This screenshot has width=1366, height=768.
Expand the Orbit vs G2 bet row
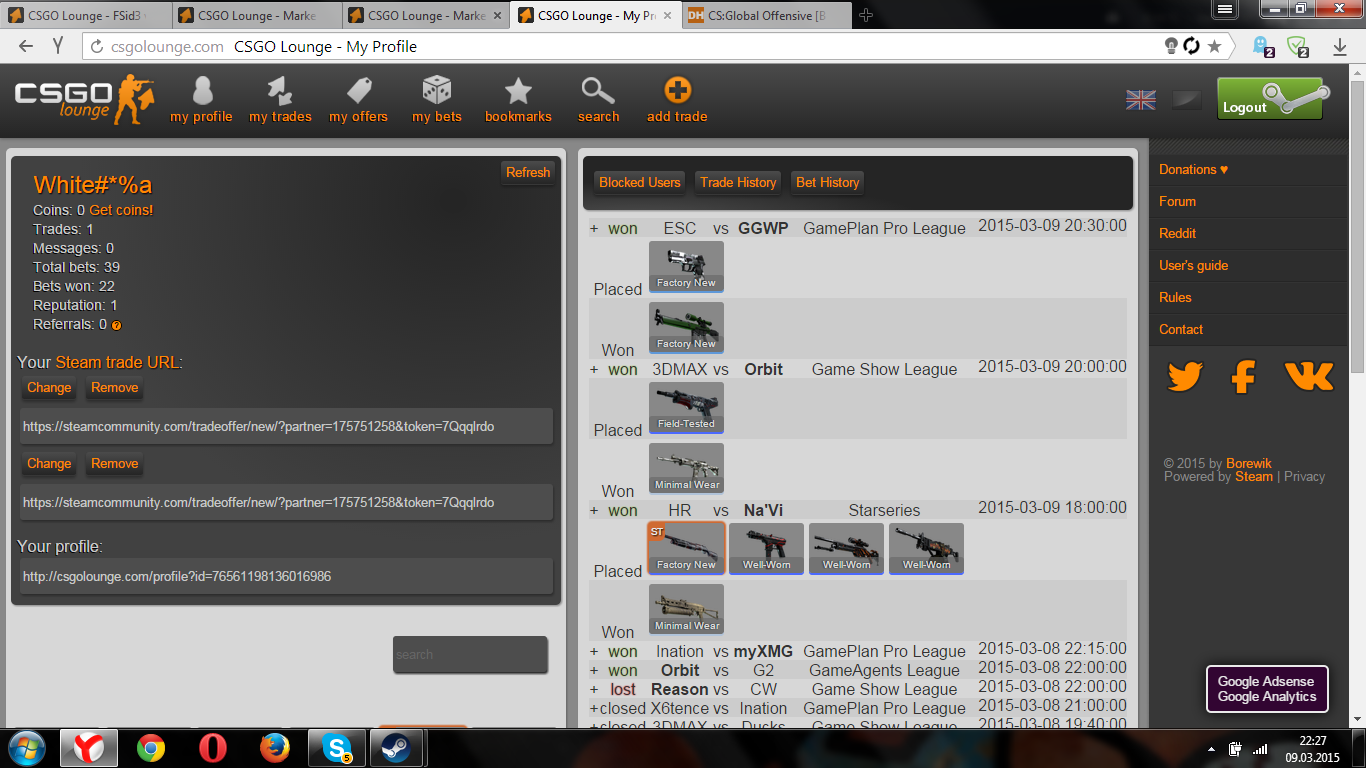click(594, 671)
